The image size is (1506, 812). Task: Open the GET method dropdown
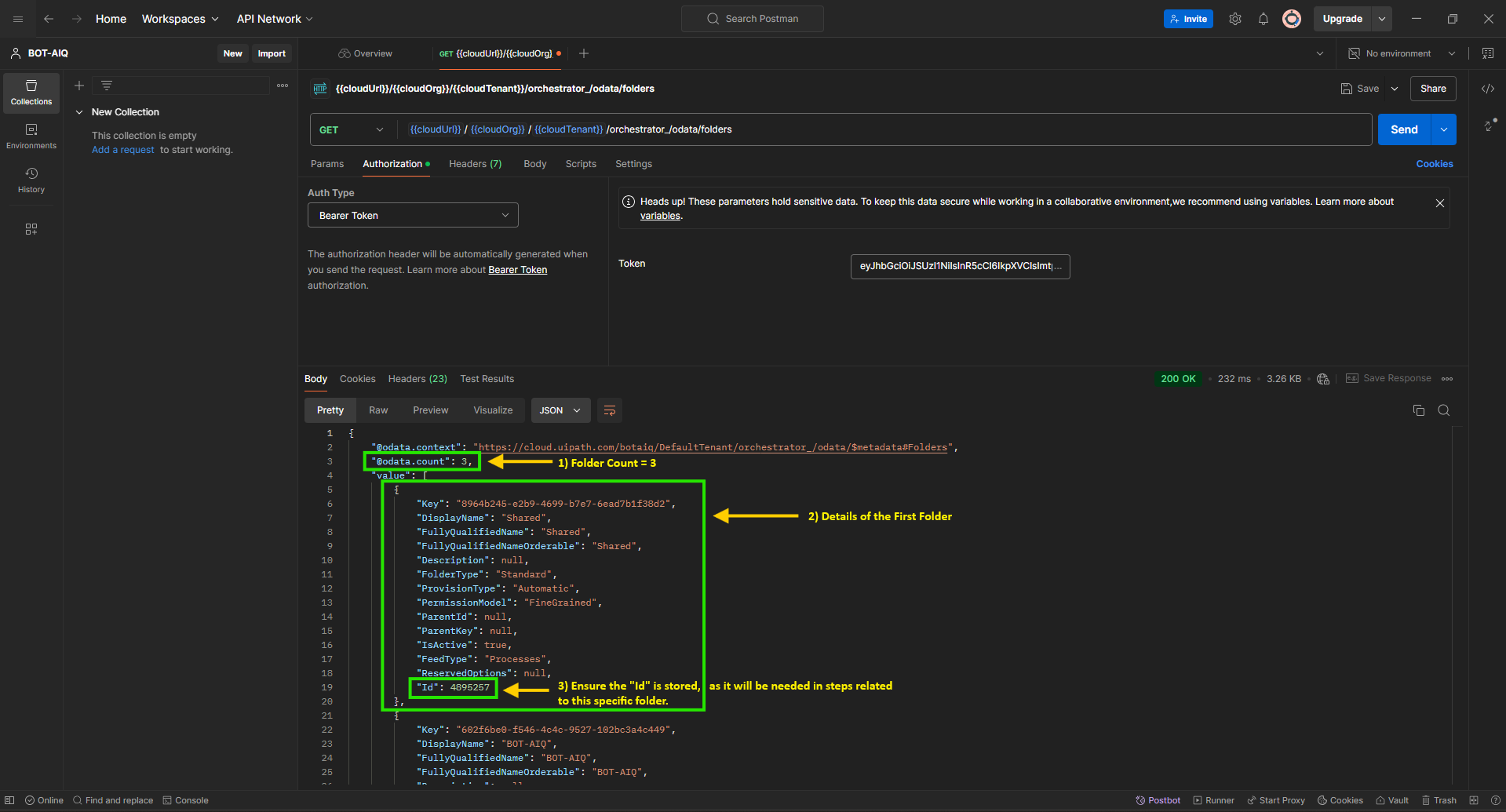point(352,129)
